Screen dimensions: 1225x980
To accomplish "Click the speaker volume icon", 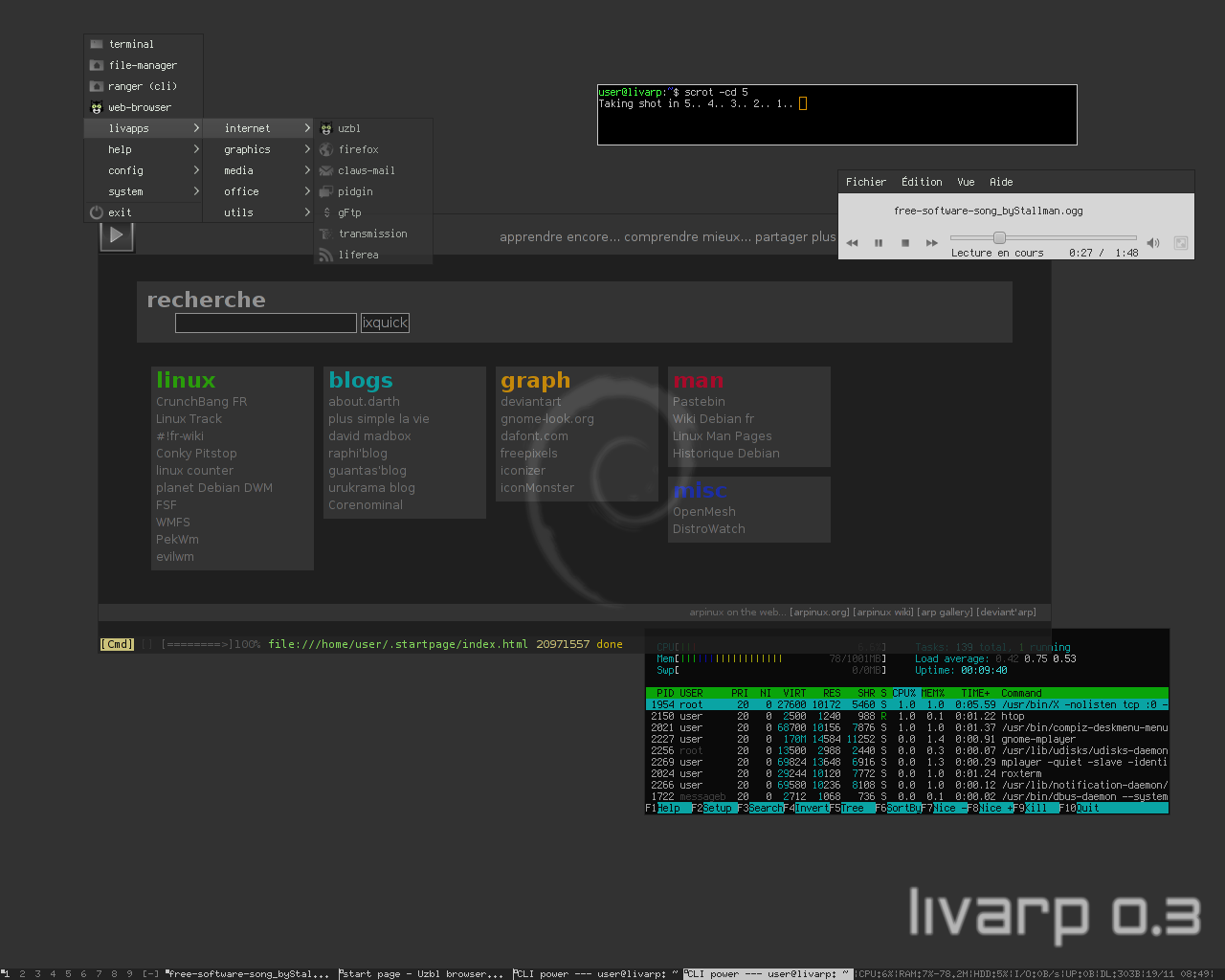I will 1153,243.
